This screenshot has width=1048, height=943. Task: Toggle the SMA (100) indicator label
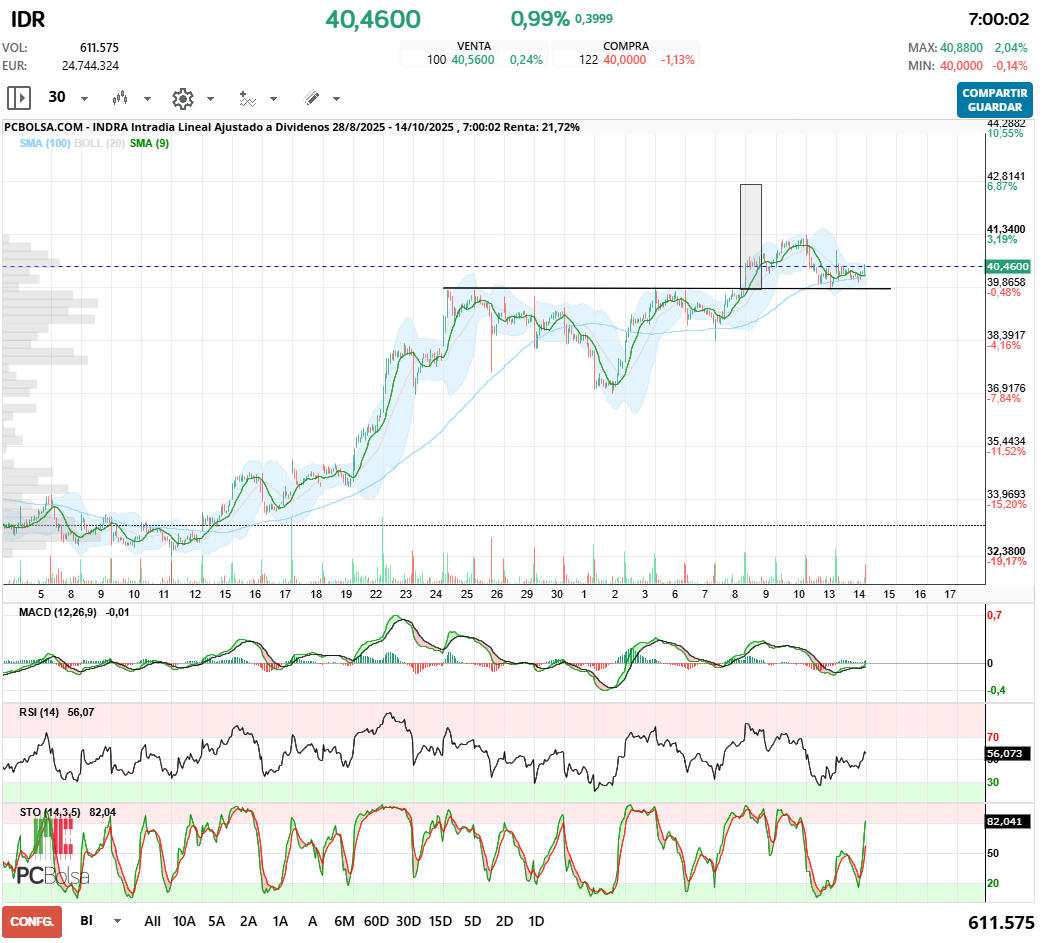pos(45,143)
